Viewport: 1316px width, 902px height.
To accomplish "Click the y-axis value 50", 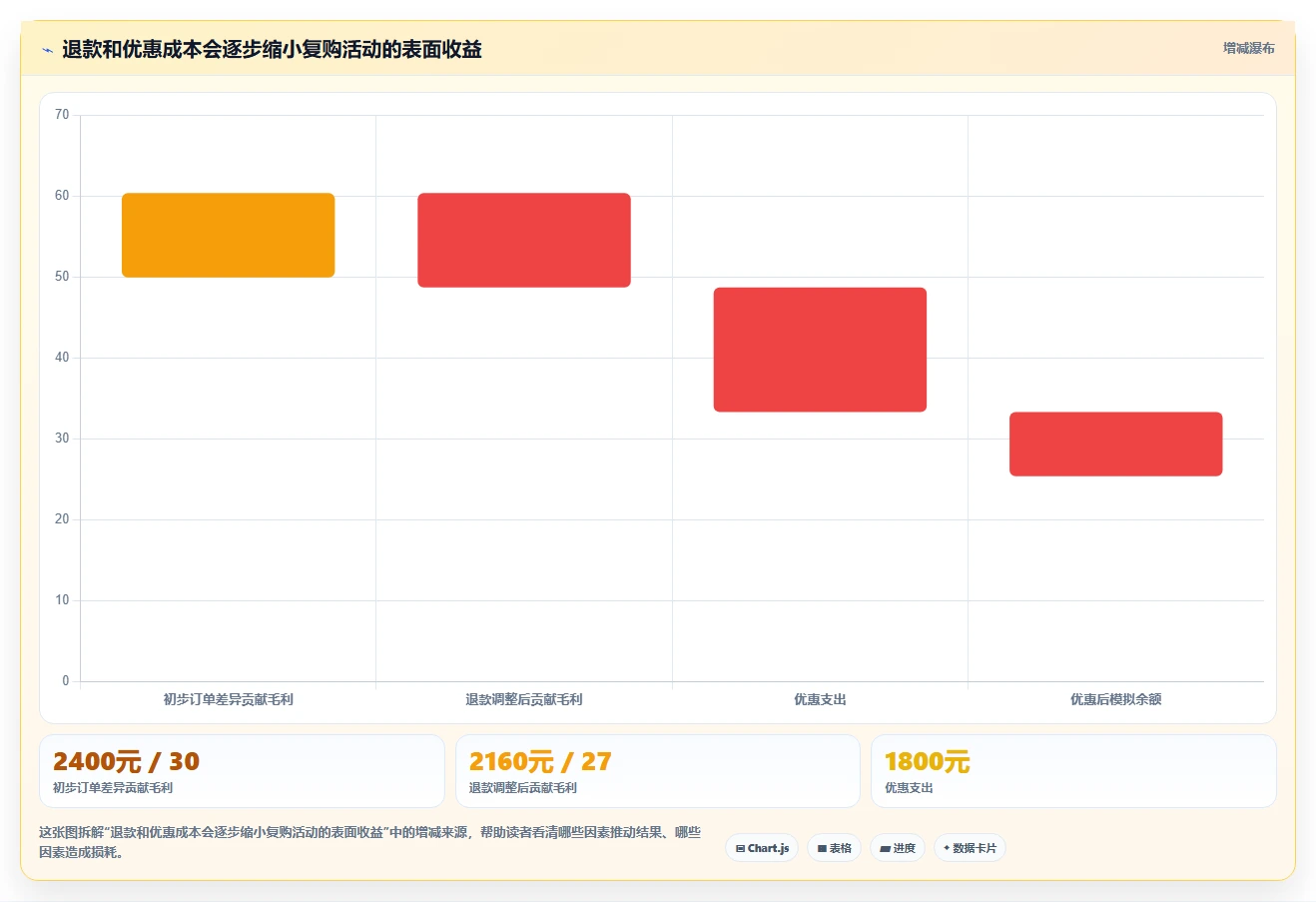I will click(62, 277).
